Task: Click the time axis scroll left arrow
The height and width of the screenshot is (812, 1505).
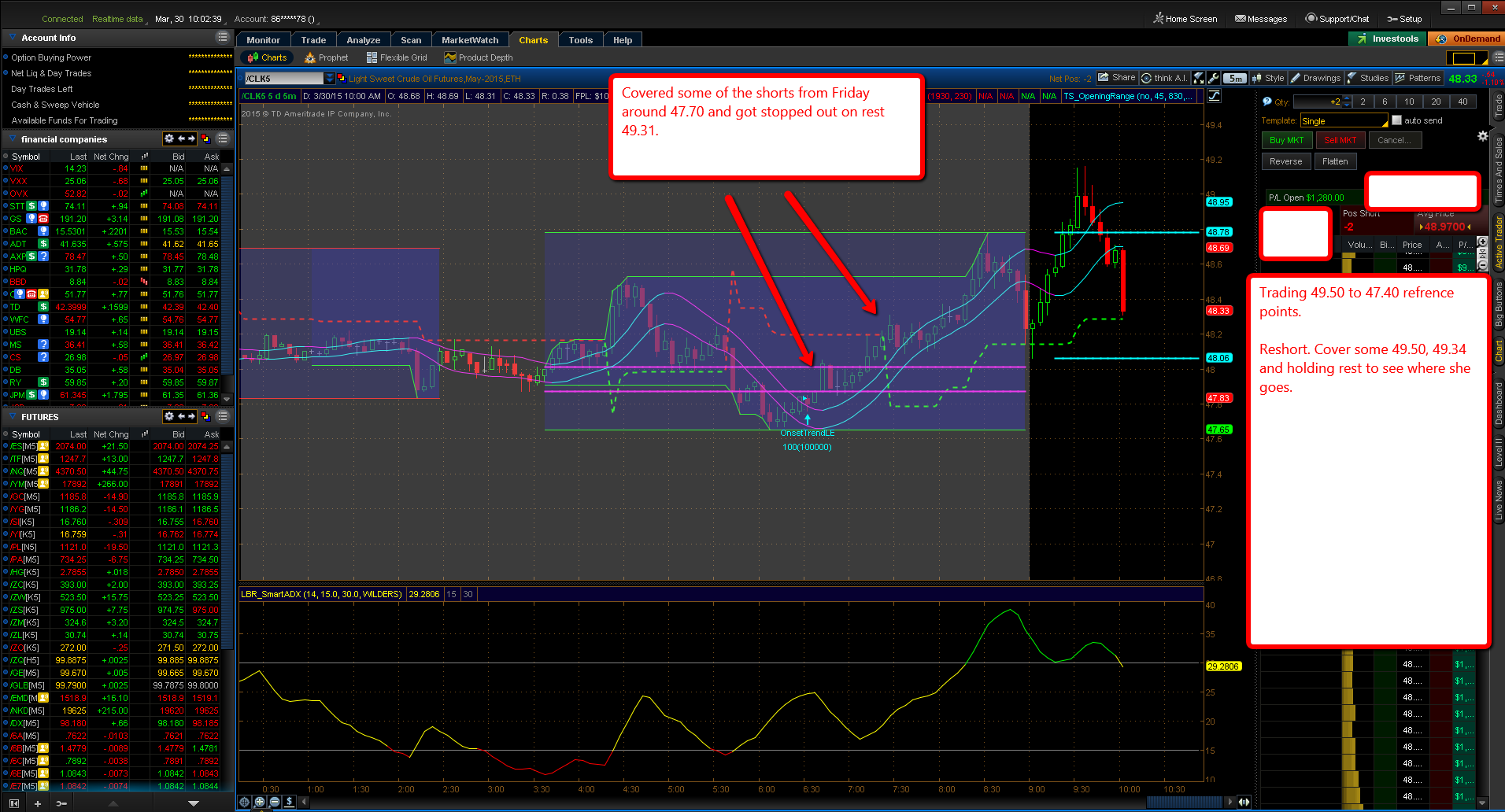Action: pyautogui.click(x=305, y=802)
